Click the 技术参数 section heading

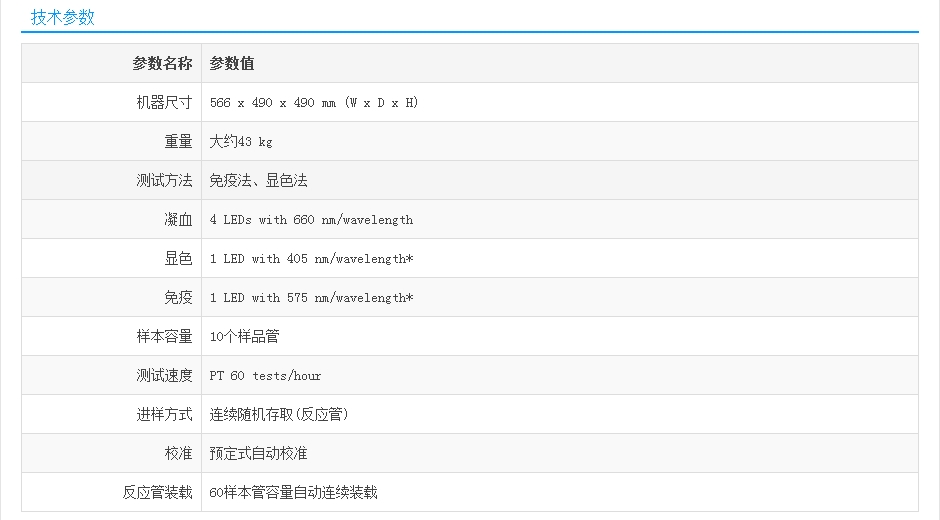63,17
